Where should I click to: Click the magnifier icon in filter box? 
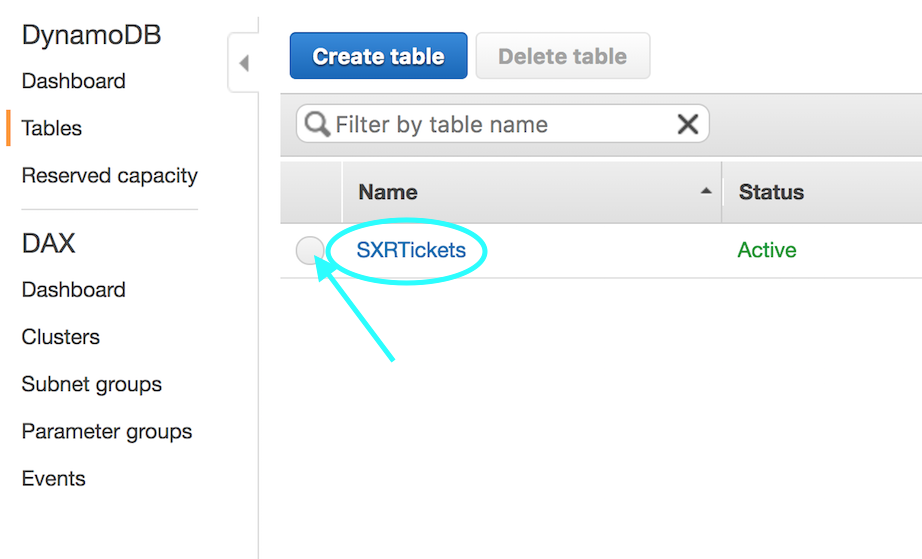coord(317,124)
